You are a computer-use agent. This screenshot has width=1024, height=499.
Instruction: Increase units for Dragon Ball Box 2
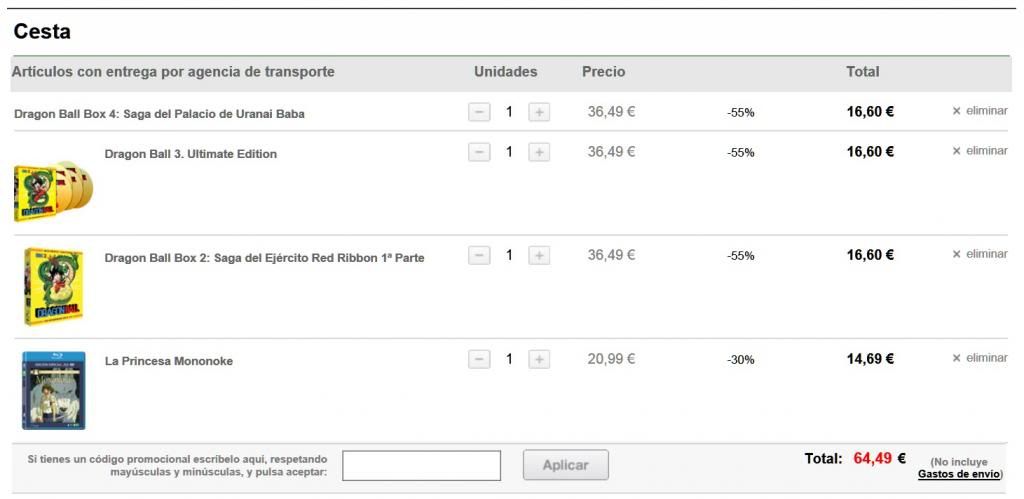pyautogui.click(x=539, y=255)
